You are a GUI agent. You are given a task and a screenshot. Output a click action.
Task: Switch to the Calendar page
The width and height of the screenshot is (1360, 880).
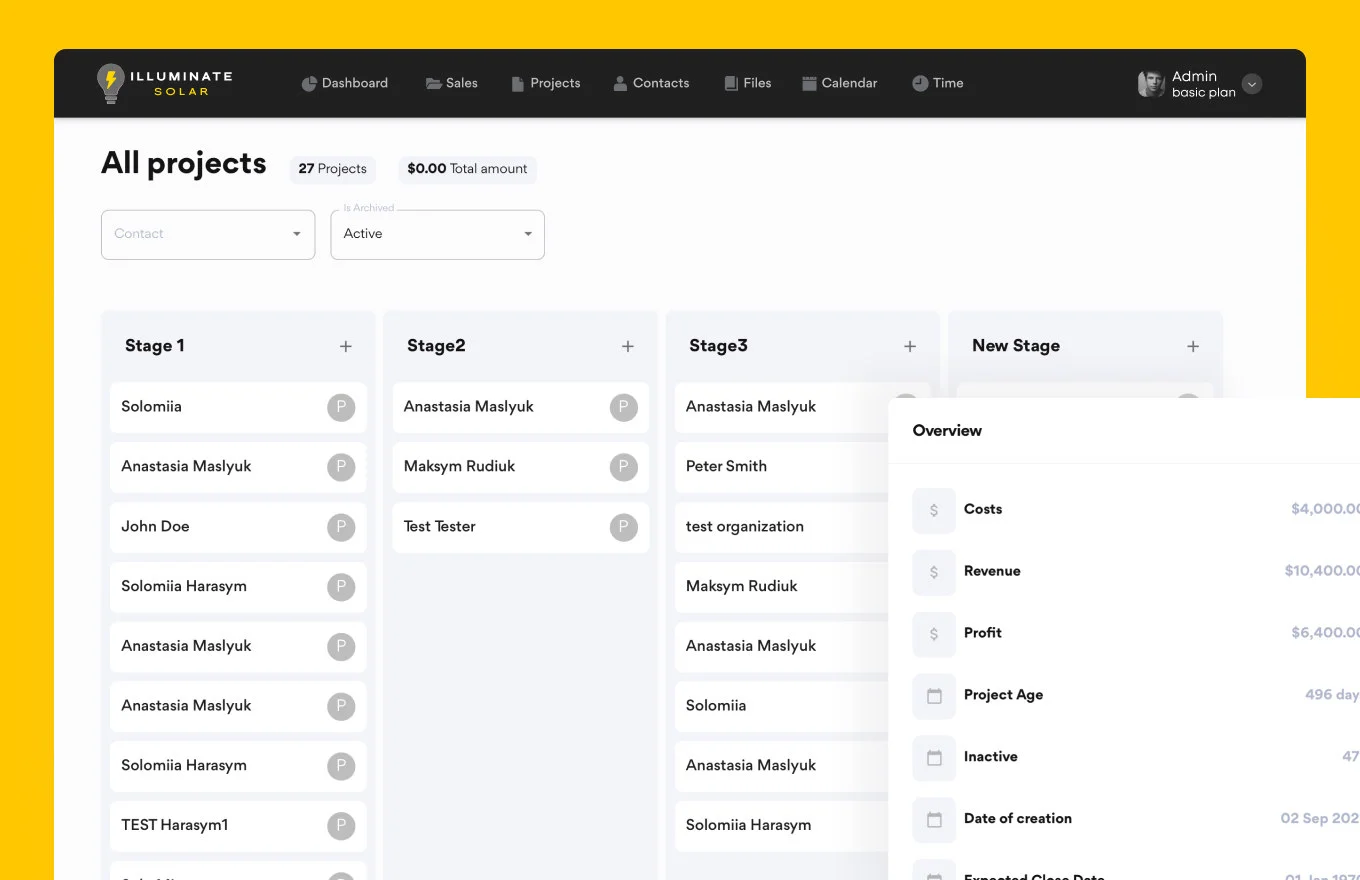[x=840, y=83]
